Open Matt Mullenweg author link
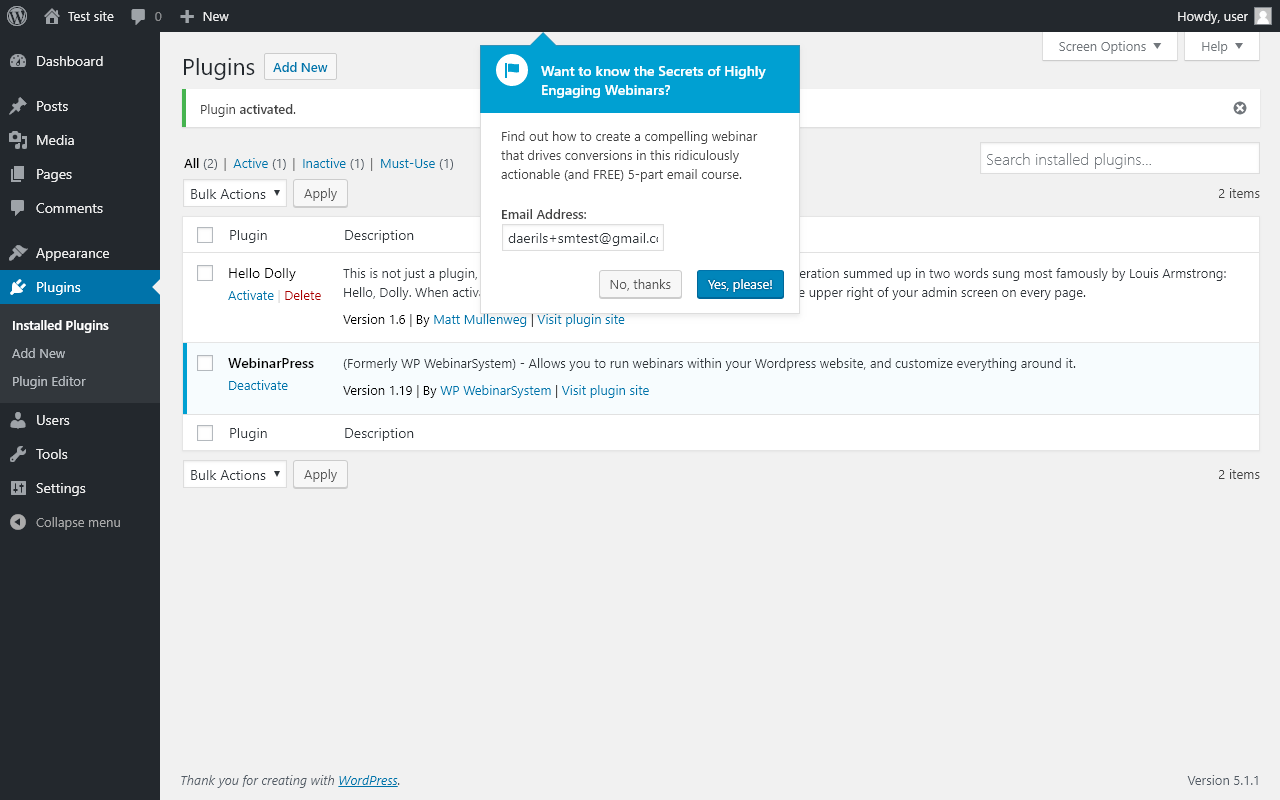The image size is (1280, 800). [481, 319]
